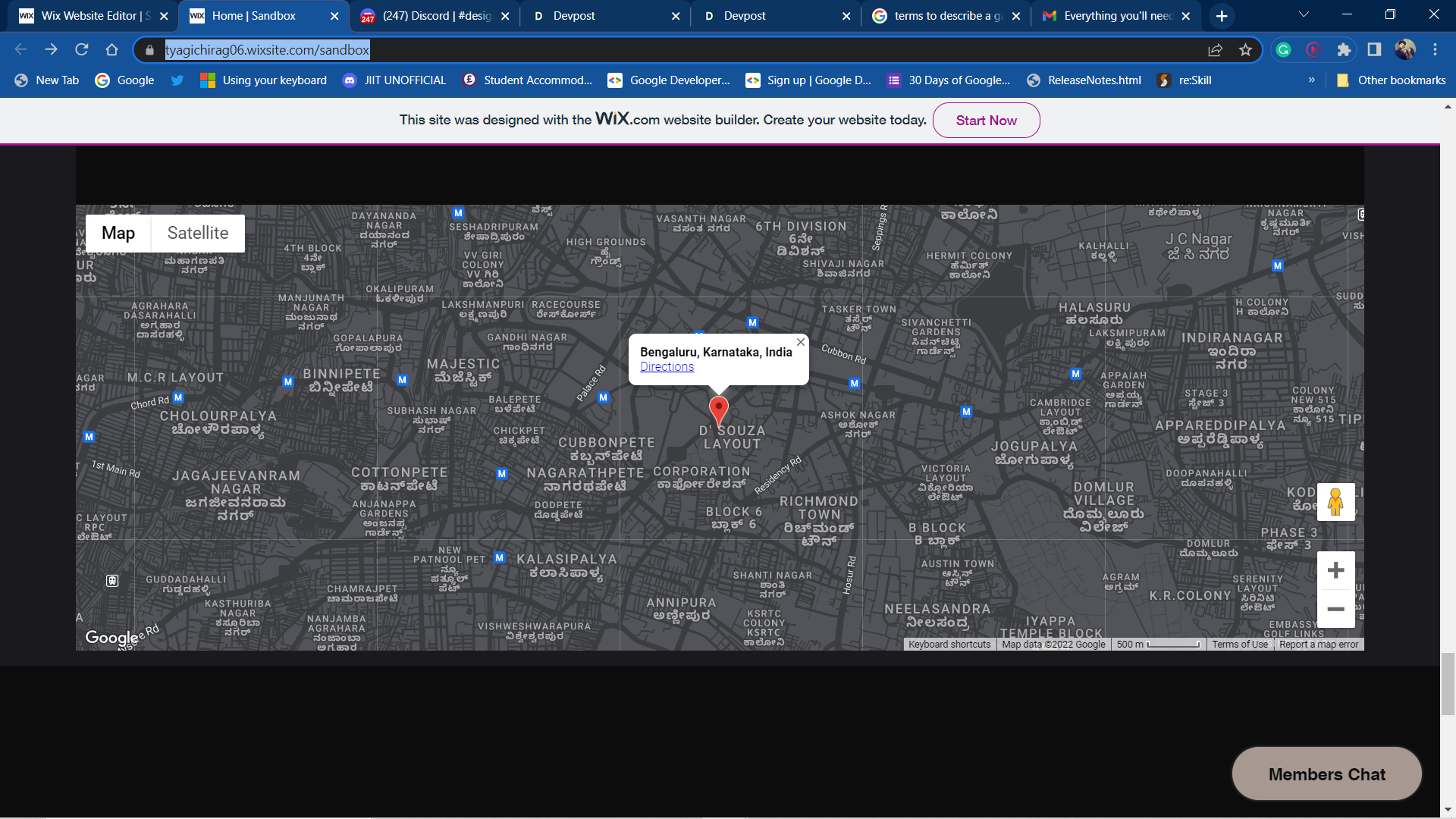Screen dimensions: 1456x819
Task: Switch to the Discord tab
Action: 428,16
